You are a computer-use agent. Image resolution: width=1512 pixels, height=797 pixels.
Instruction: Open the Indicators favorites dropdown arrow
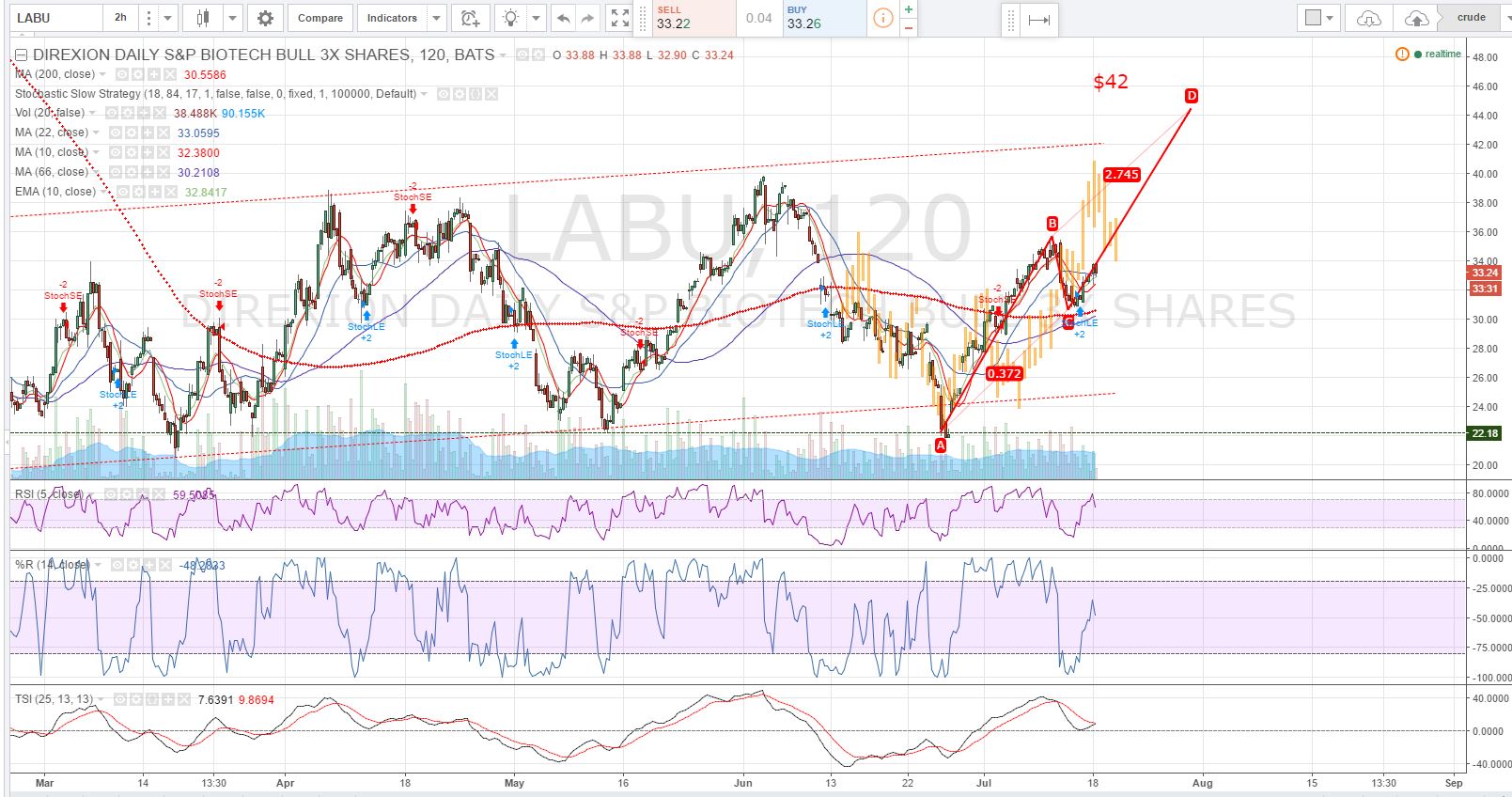[x=436, y=18]
